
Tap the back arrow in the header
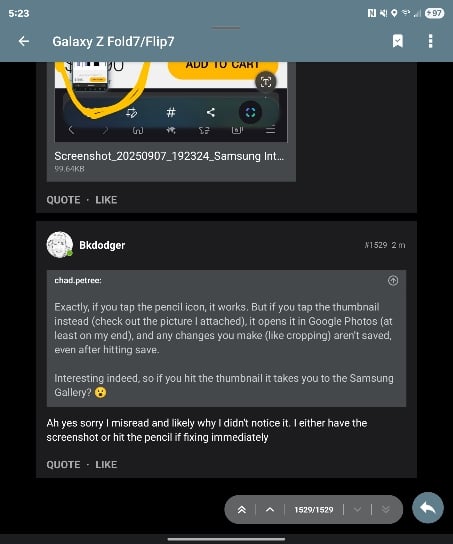click(24, 41)
